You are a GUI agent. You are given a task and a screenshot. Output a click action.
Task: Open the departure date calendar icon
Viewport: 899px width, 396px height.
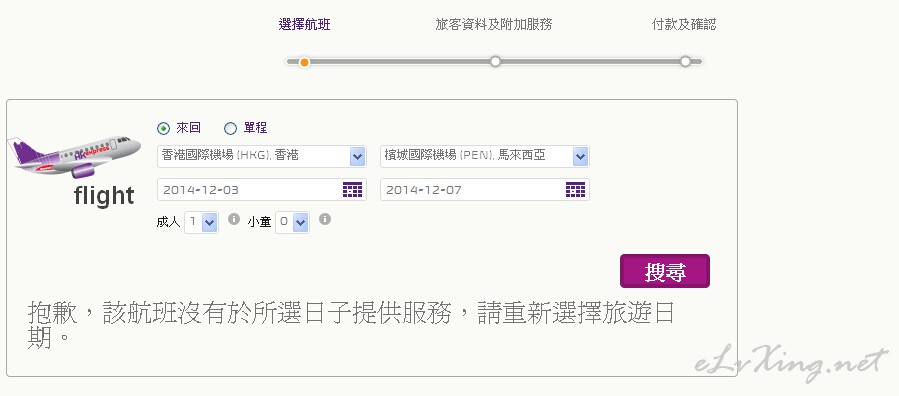click(x=353, y=190)
